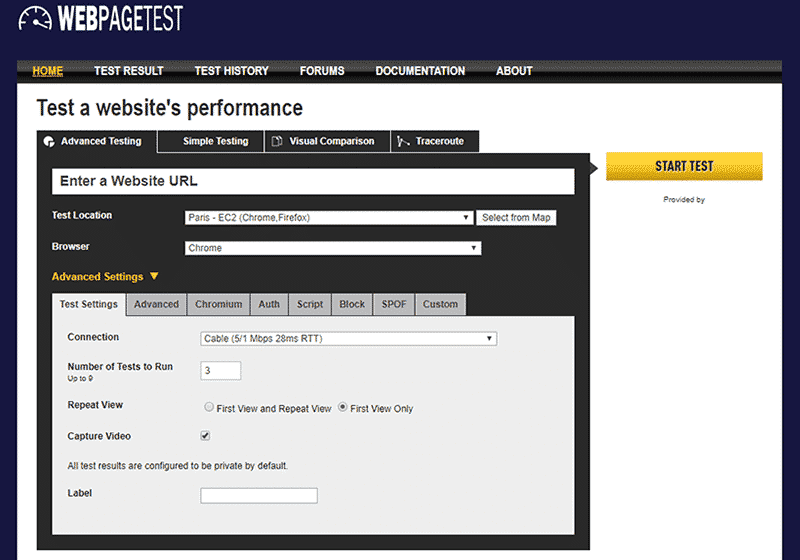Switch to the Simple Testing tab
The width and height of the screenshot is (800, 560).
click(x=215, y=141)
